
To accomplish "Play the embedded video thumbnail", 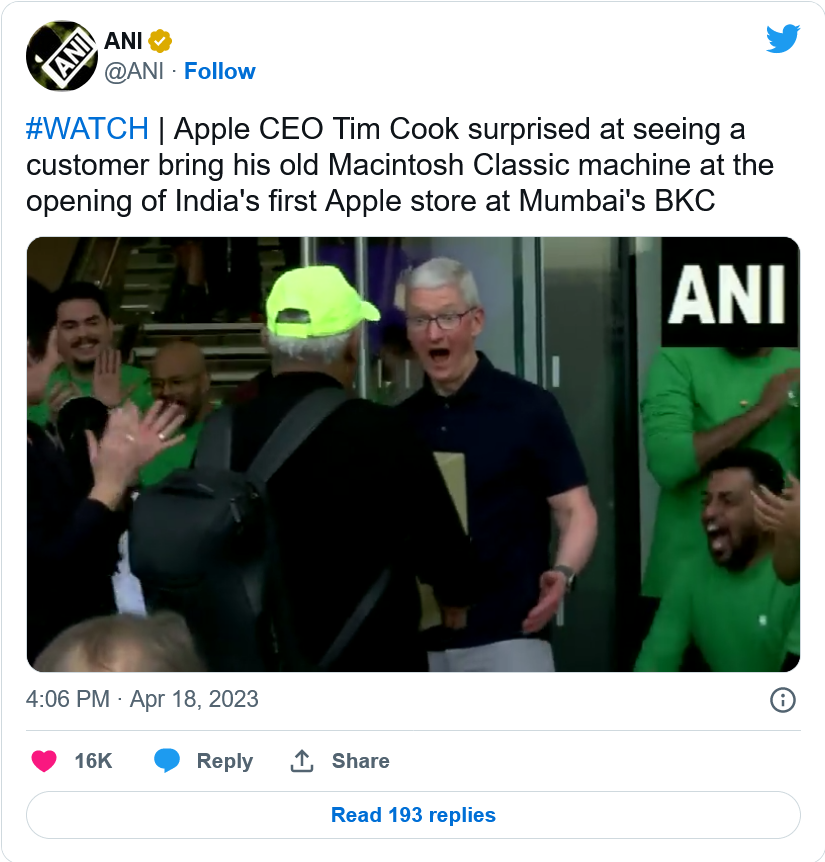I will (x=413, y=454).
